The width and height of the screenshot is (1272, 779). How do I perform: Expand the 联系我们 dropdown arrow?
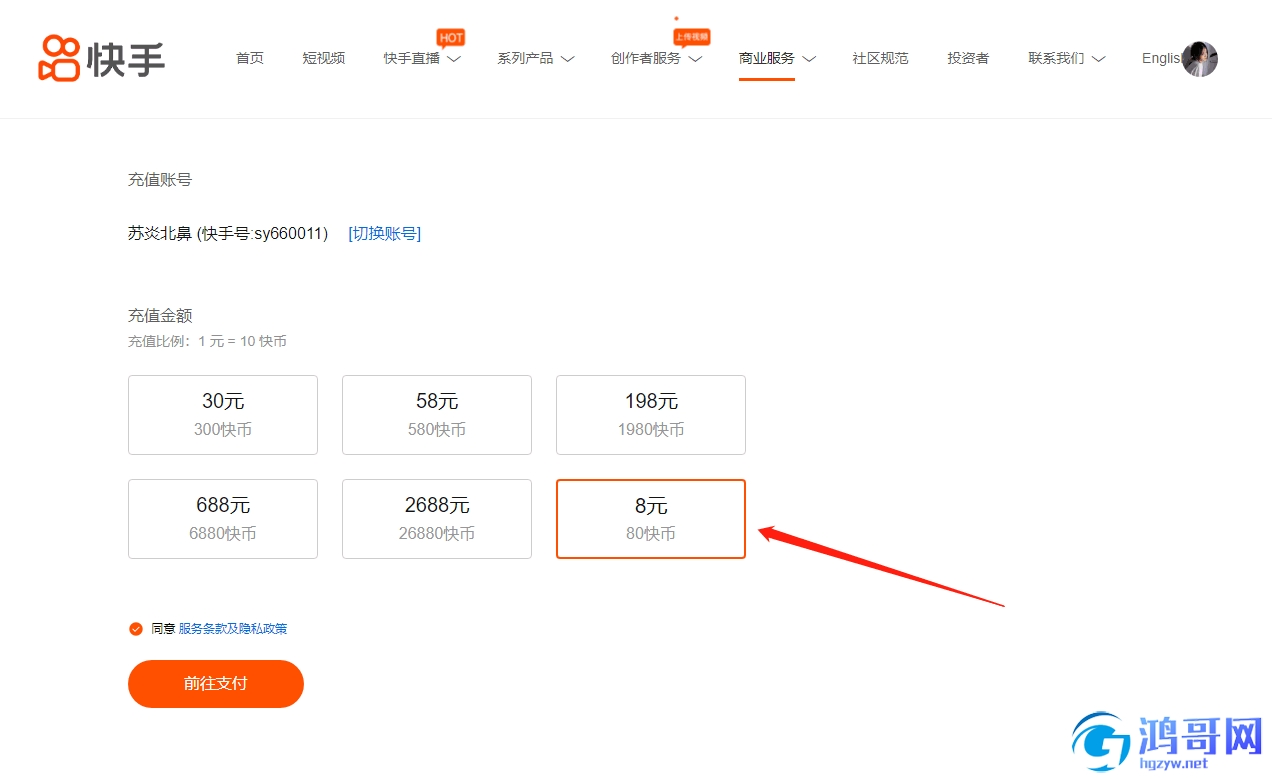coord(1098,59)
